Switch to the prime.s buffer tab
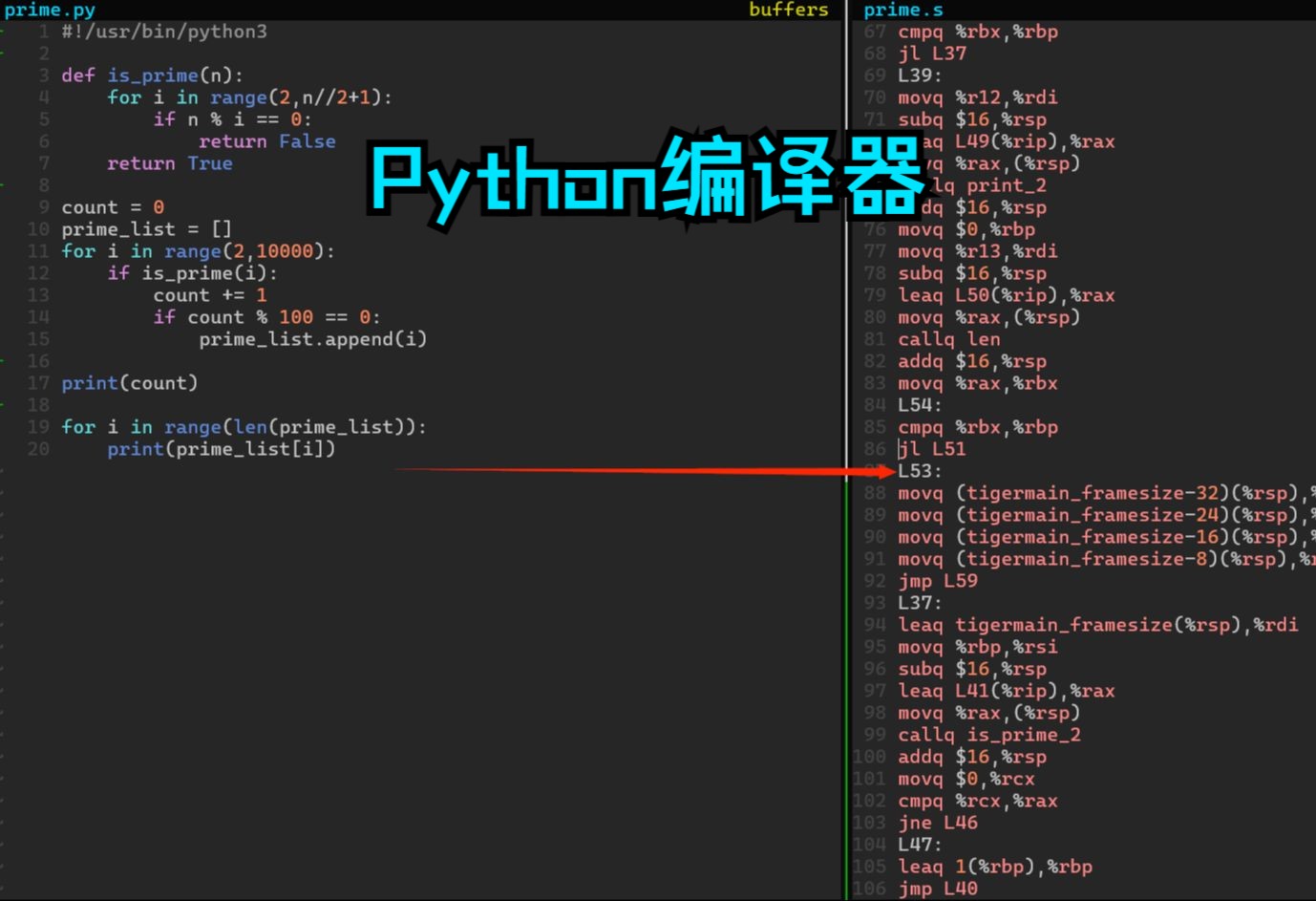Image resolution: width=1316 pixels, height=901 pixels. click(903, 10)
